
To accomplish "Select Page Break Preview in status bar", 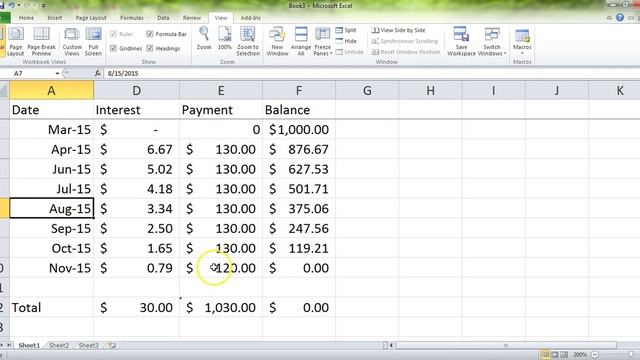I will click(x=564, y=354).
